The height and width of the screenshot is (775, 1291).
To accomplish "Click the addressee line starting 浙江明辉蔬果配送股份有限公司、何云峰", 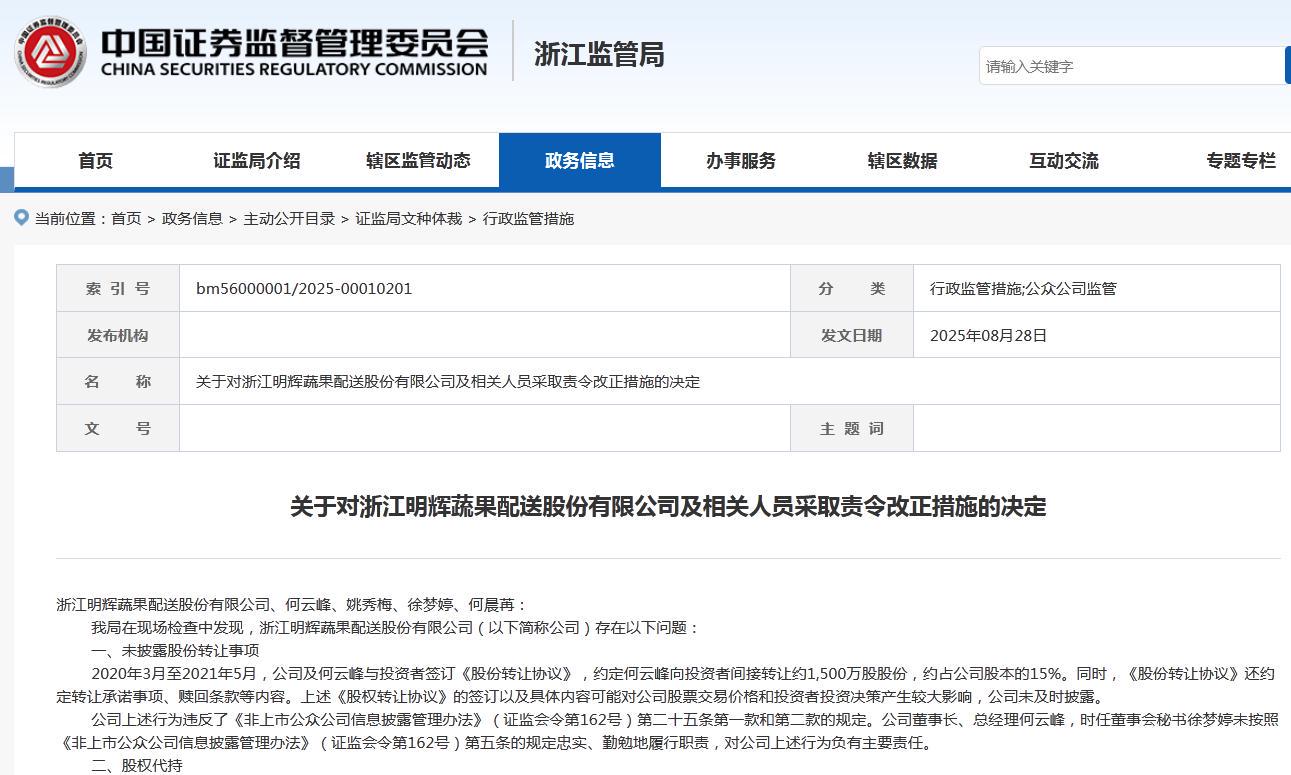I will coord(291,604).
